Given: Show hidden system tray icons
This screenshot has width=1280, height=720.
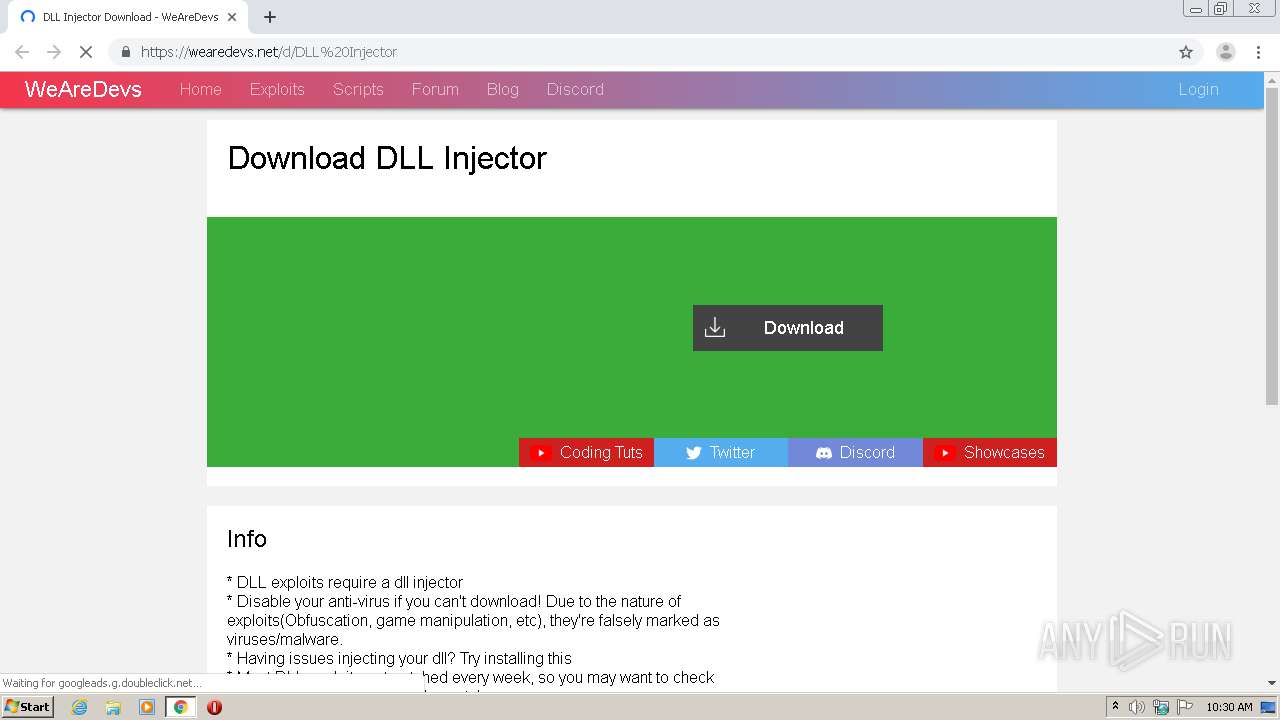Looking at the screenshot, I should [x=1115, y=707].
